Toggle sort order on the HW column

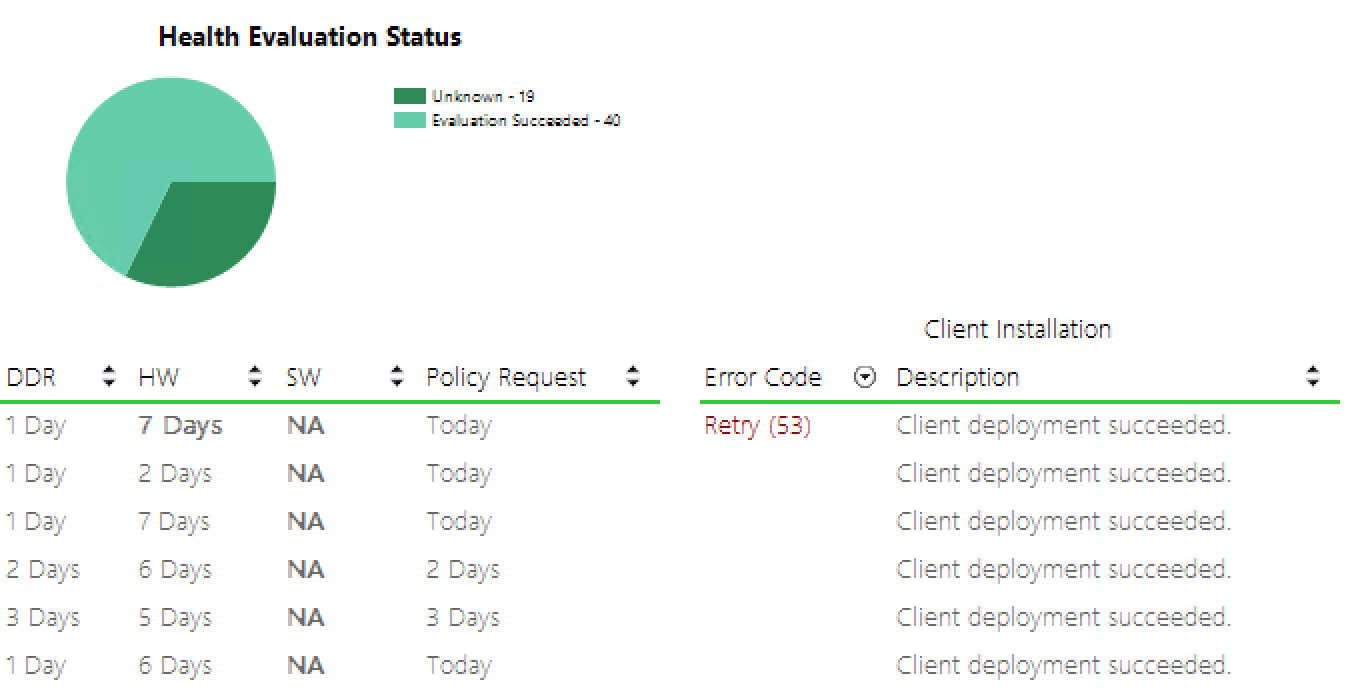tap(255, 377)
